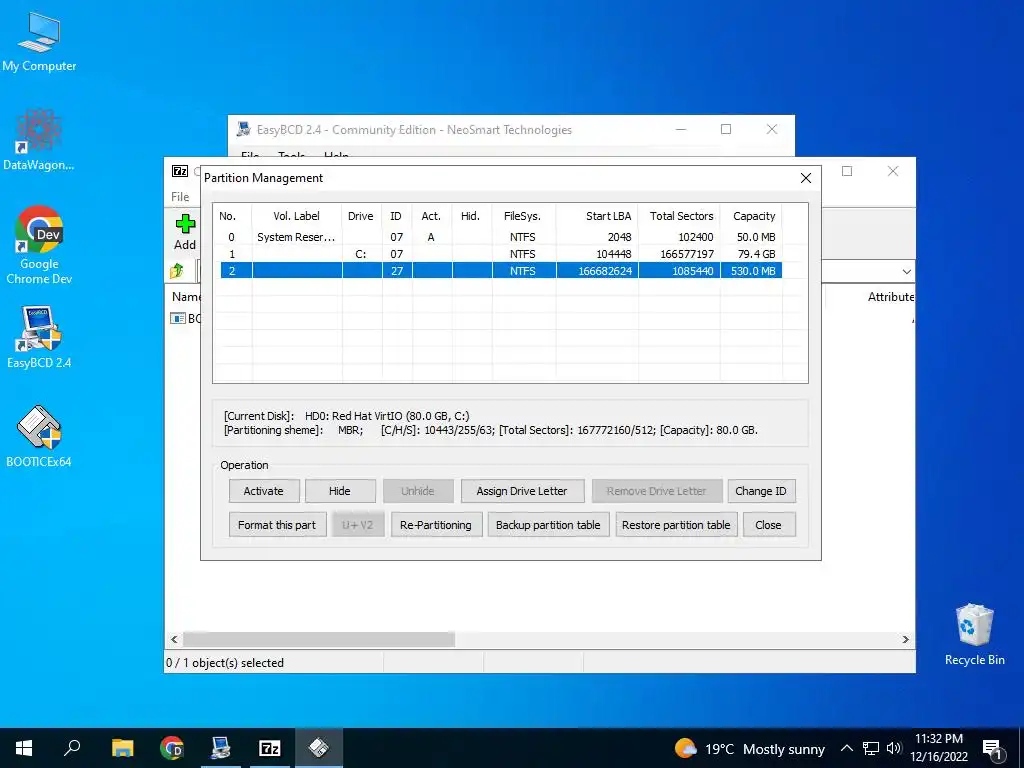Open network status tray icon
1024x768 pixels.
pos(871,748)
